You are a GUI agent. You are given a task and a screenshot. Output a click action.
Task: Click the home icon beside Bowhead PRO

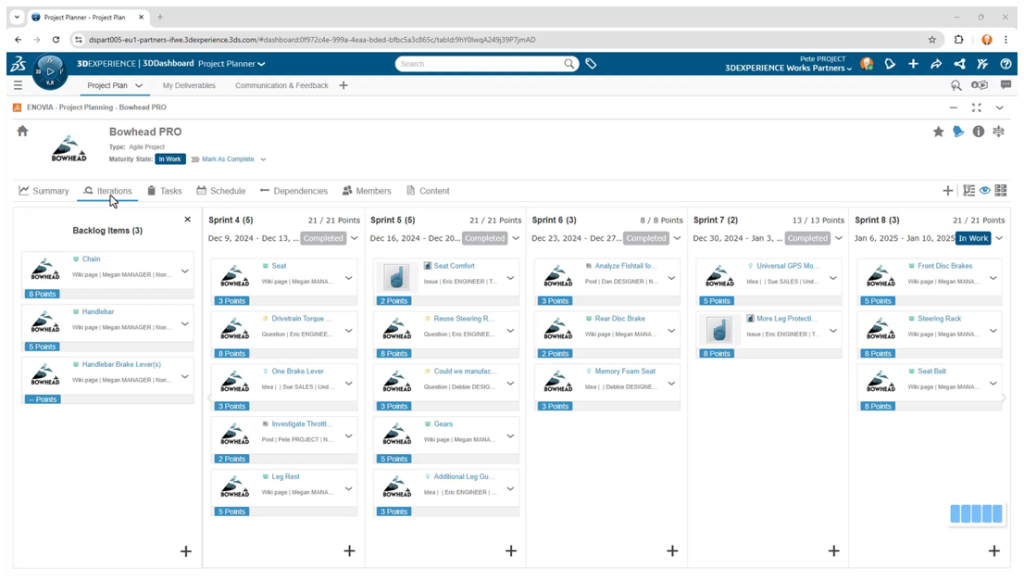[x=22, y=131]
